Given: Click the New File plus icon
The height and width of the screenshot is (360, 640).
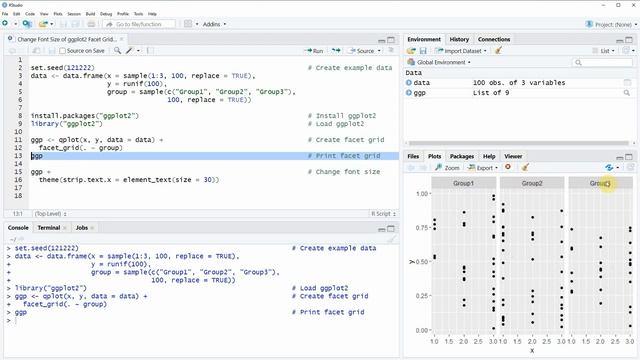Looking at the screenshot, I should click(5, 24).
